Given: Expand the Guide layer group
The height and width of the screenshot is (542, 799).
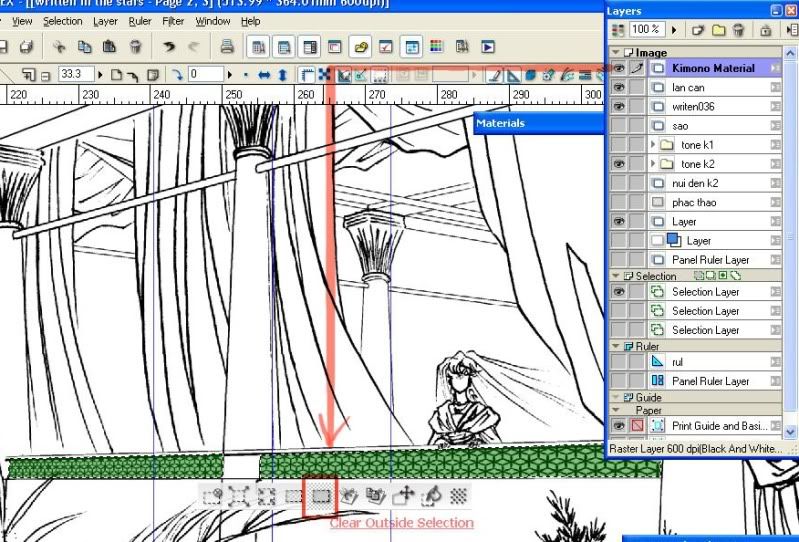Looking at the screenshot, I should (x=615, y=397).
